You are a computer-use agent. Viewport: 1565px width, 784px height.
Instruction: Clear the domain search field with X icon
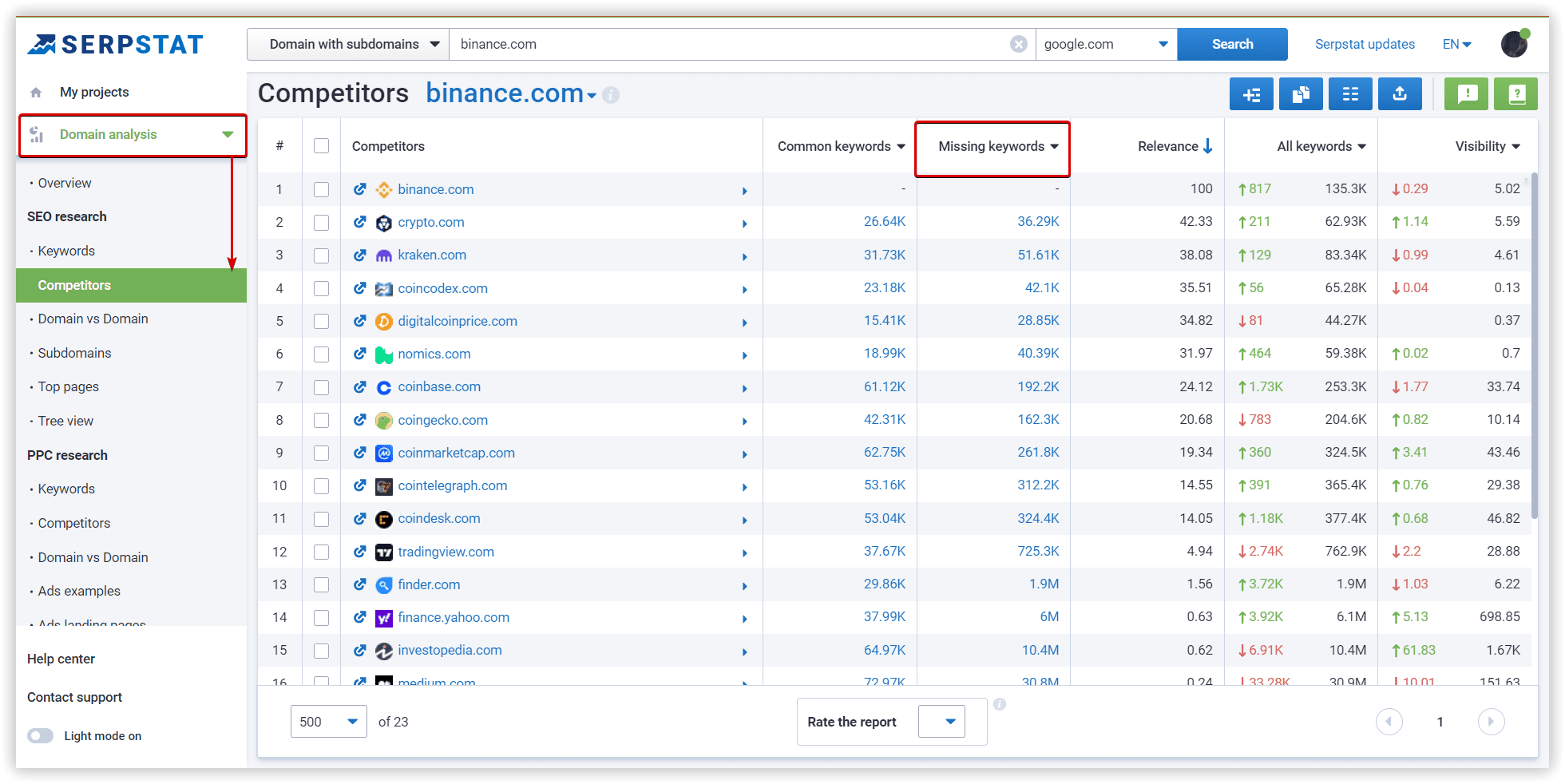pos(1019,44)
